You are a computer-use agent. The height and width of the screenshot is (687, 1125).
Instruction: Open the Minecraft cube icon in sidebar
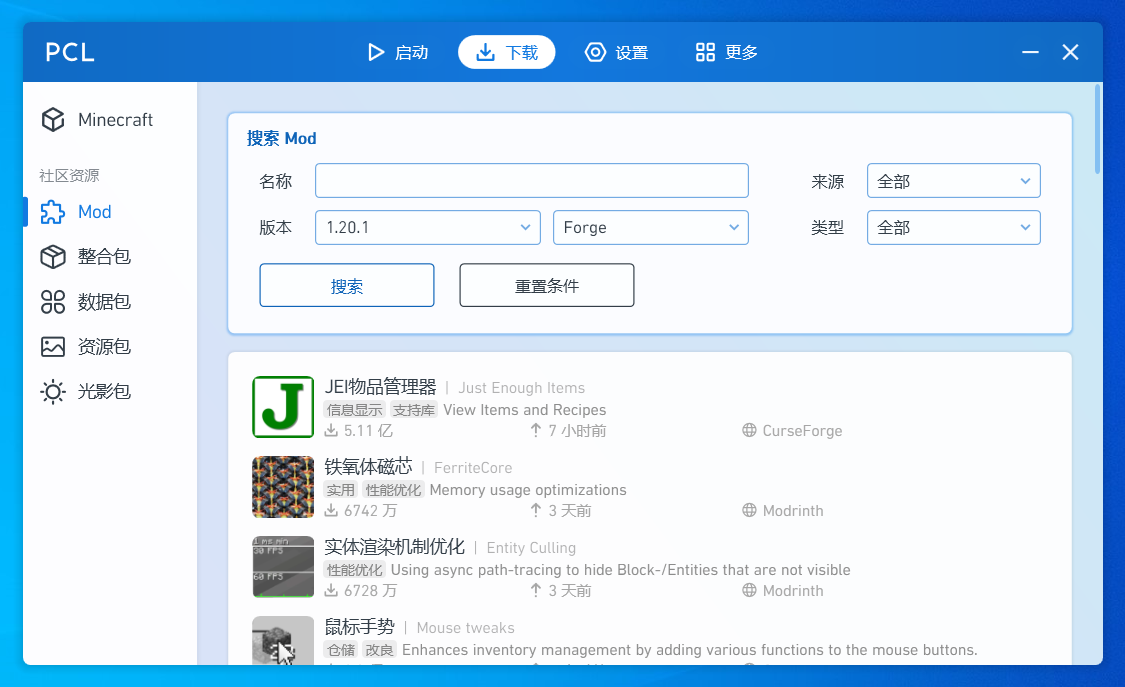click(x=52, y=120)
